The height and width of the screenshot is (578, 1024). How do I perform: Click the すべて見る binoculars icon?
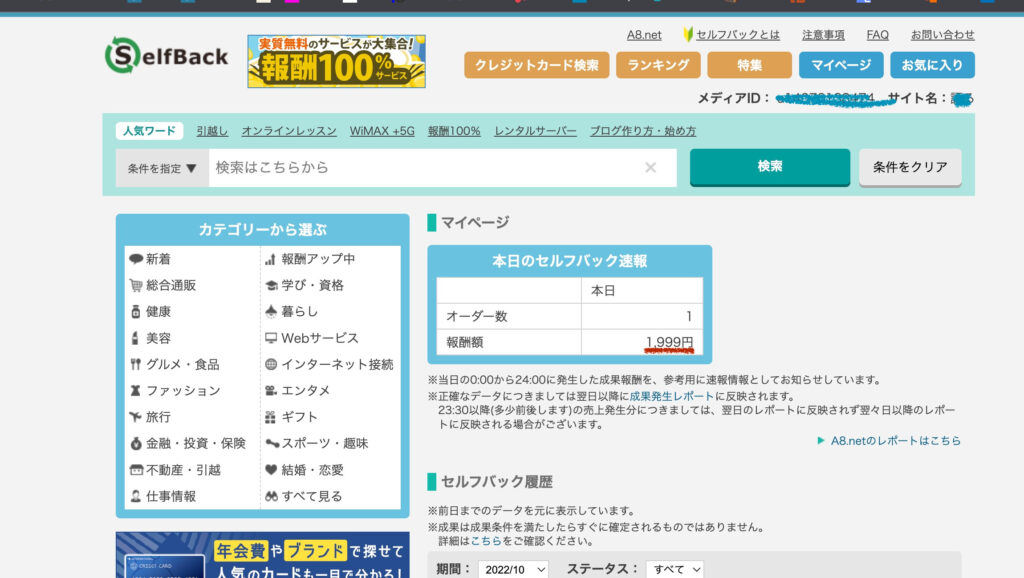(271, 496)
